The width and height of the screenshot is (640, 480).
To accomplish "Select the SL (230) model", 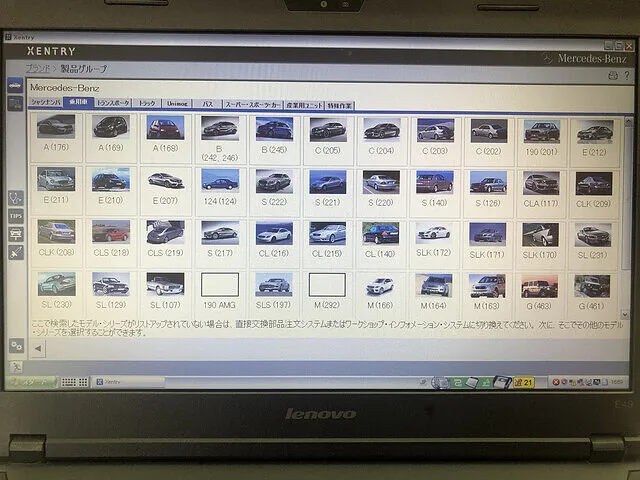I will point(56,284).
